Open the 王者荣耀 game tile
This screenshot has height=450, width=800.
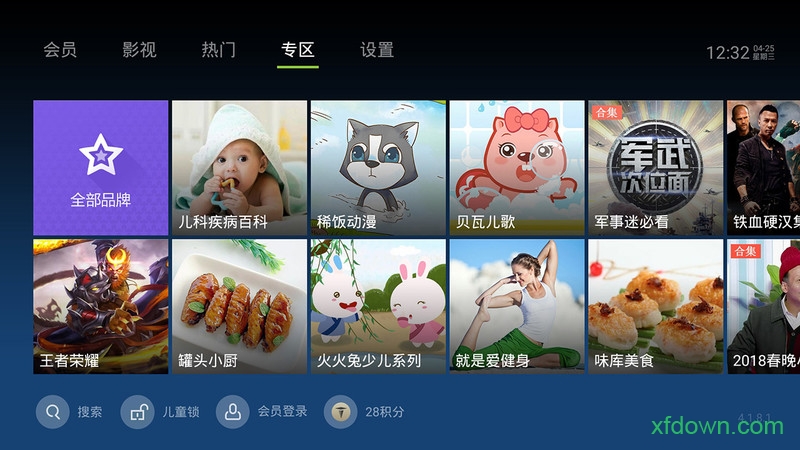point(101,307)
